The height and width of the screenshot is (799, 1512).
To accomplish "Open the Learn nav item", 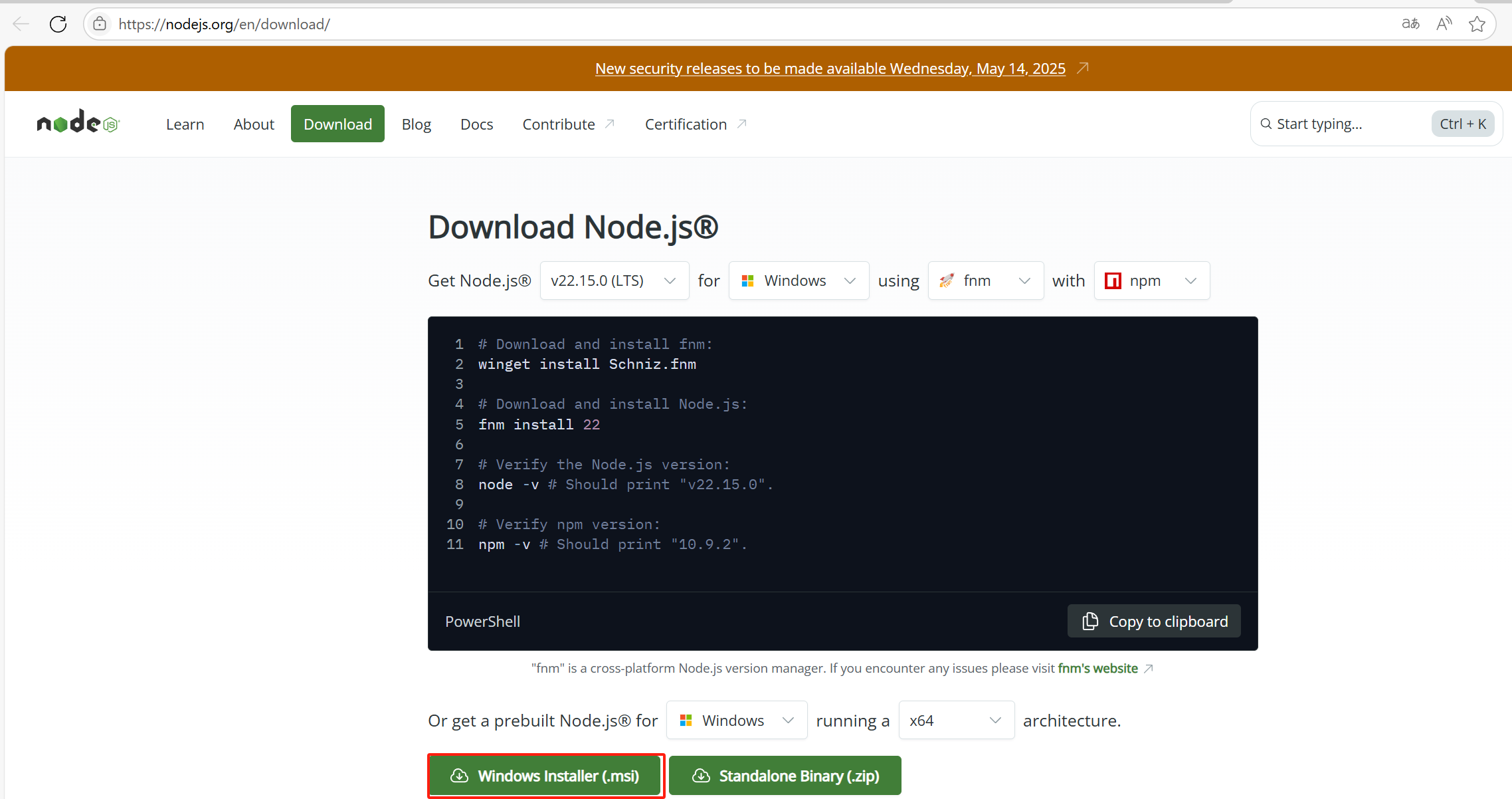I will [x=185, y=124].
